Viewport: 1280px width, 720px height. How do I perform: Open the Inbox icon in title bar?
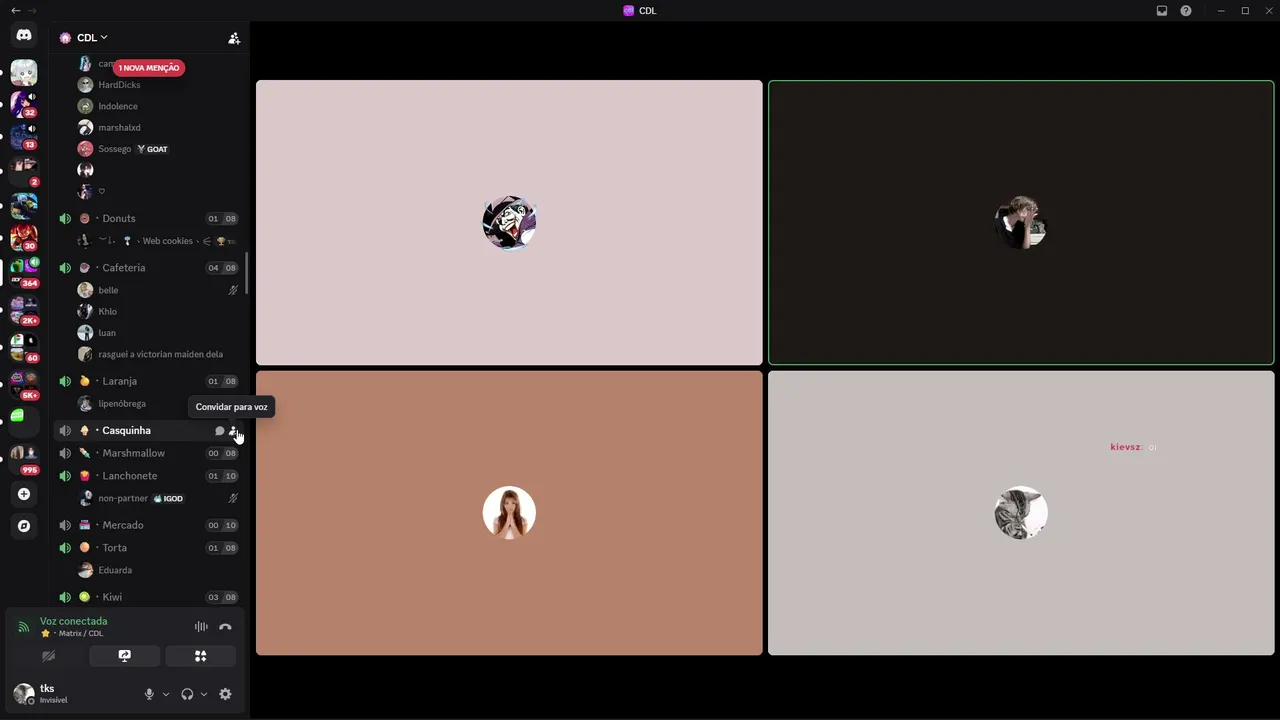(1162, 11)
